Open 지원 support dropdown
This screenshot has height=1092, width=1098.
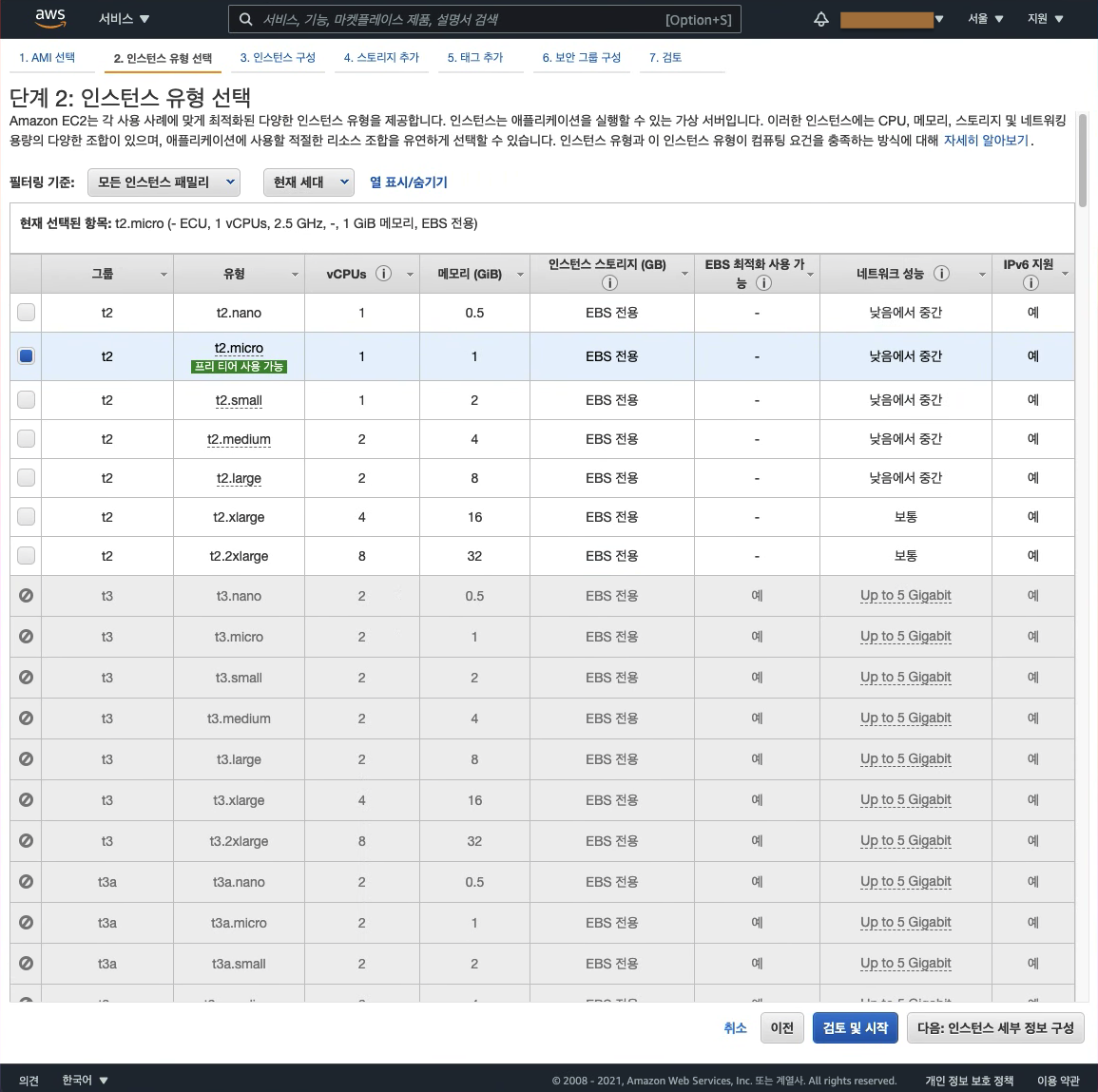click(1045, 19)
